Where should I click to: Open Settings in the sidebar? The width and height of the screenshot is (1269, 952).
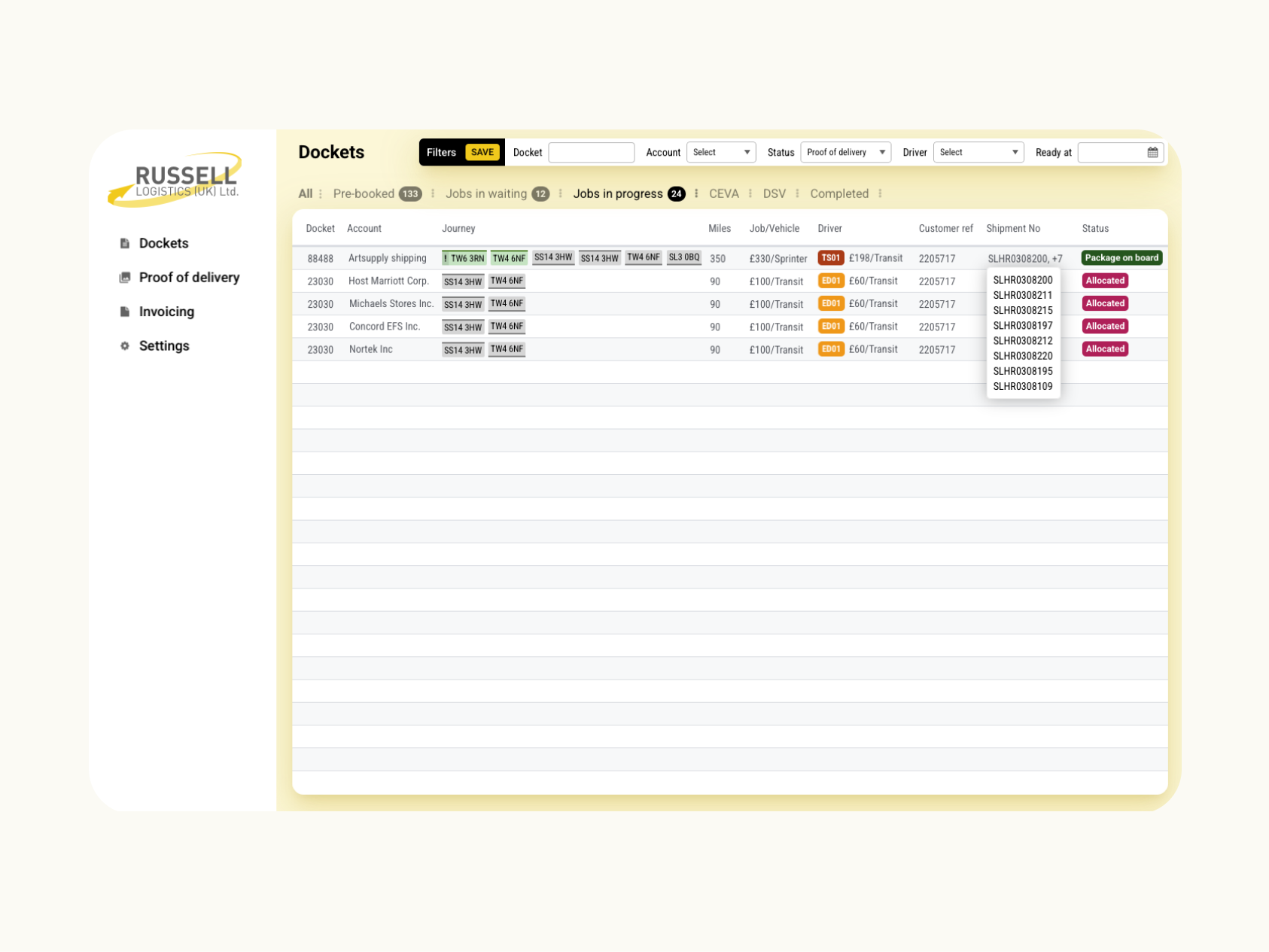point(164,346)
